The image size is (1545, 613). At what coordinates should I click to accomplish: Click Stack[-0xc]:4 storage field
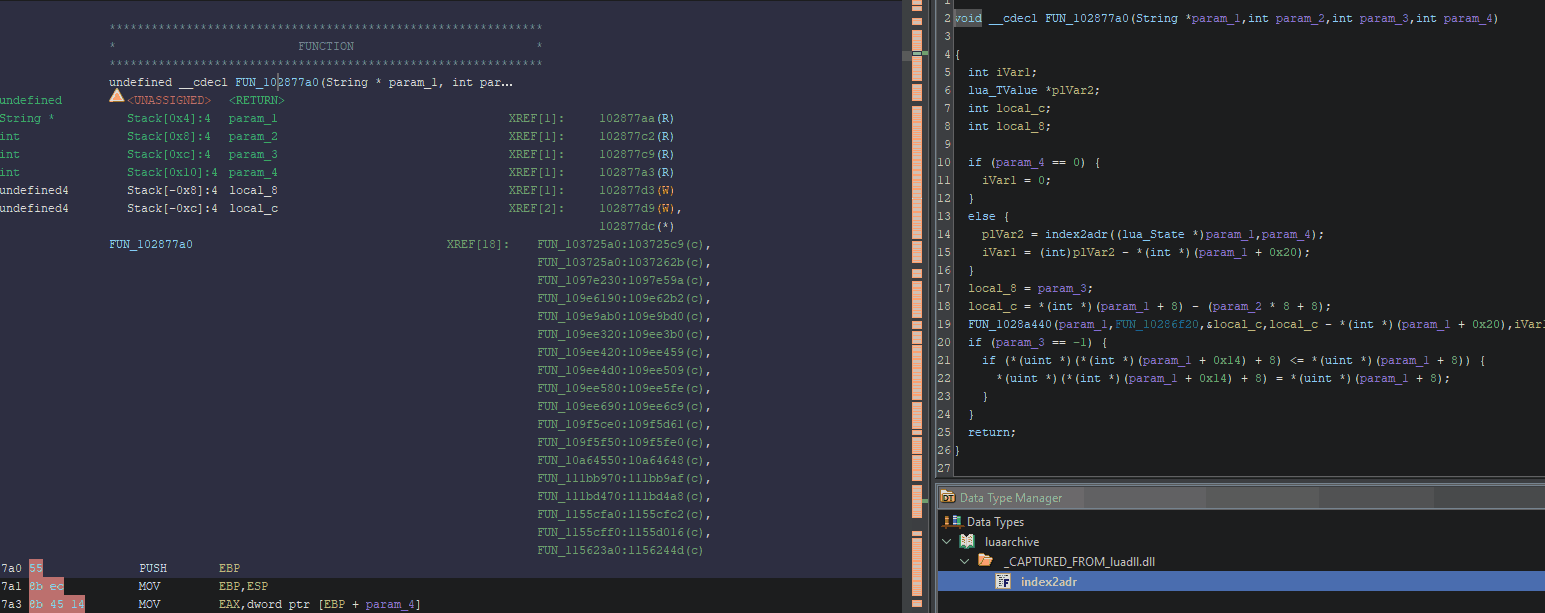tap(172, 208)
